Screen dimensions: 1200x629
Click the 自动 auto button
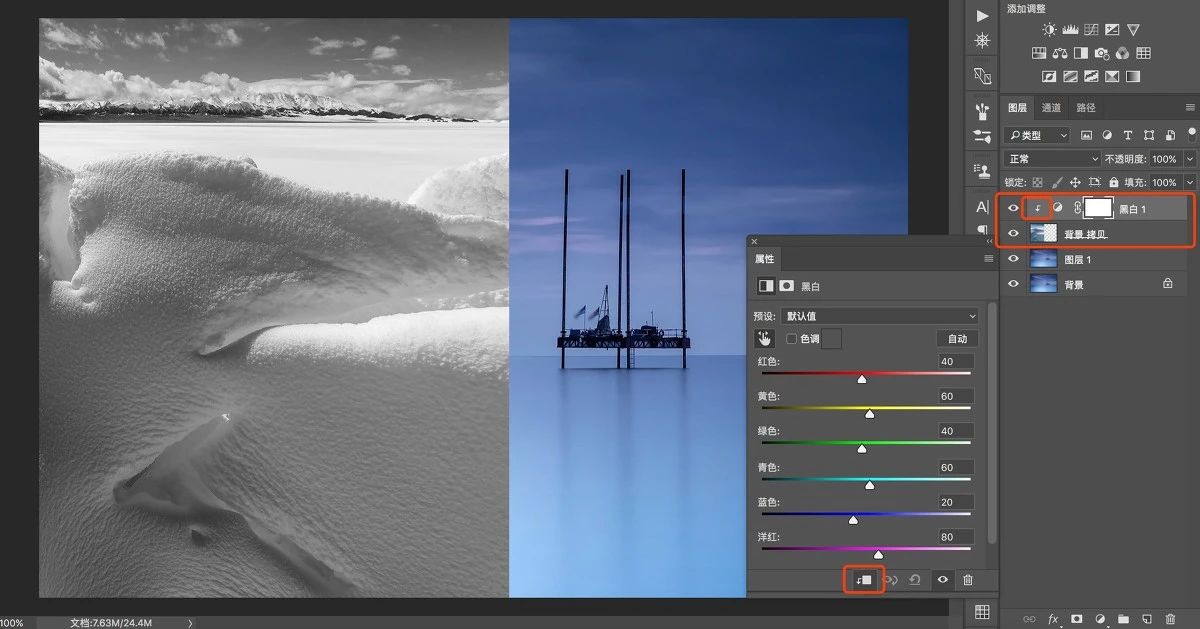(957, 339)
